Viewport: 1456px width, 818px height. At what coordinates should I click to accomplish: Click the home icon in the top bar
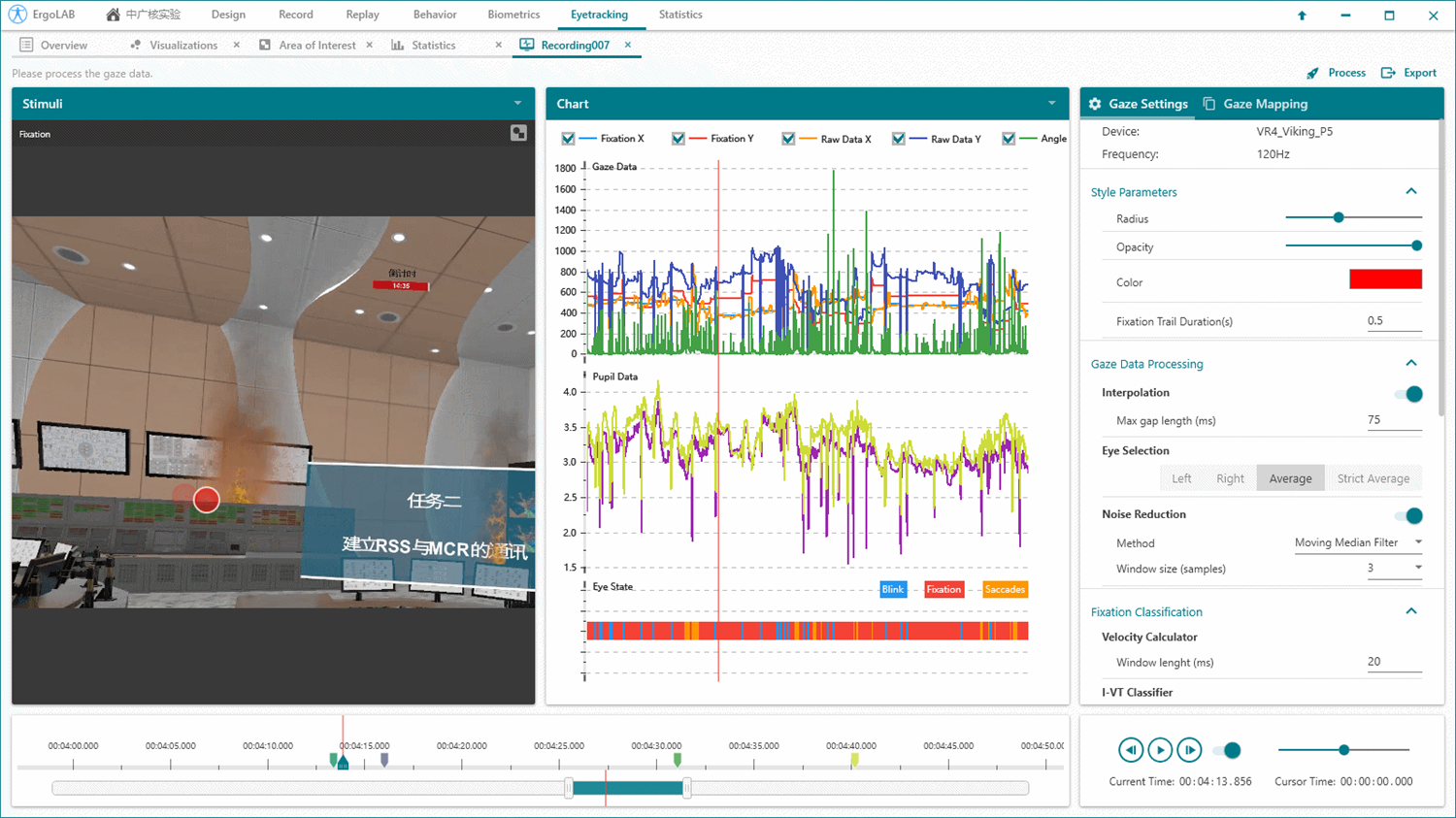(114, 15)
